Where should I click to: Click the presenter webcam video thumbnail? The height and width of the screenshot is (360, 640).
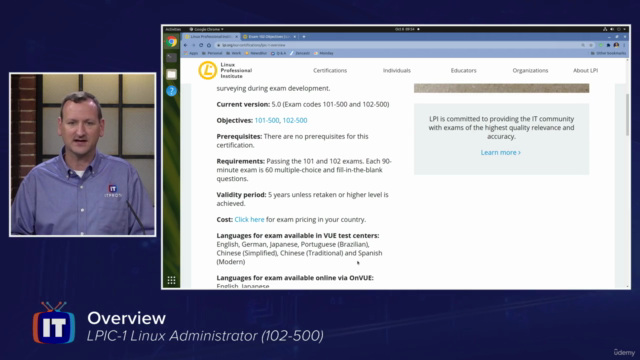tap(82, 155)
